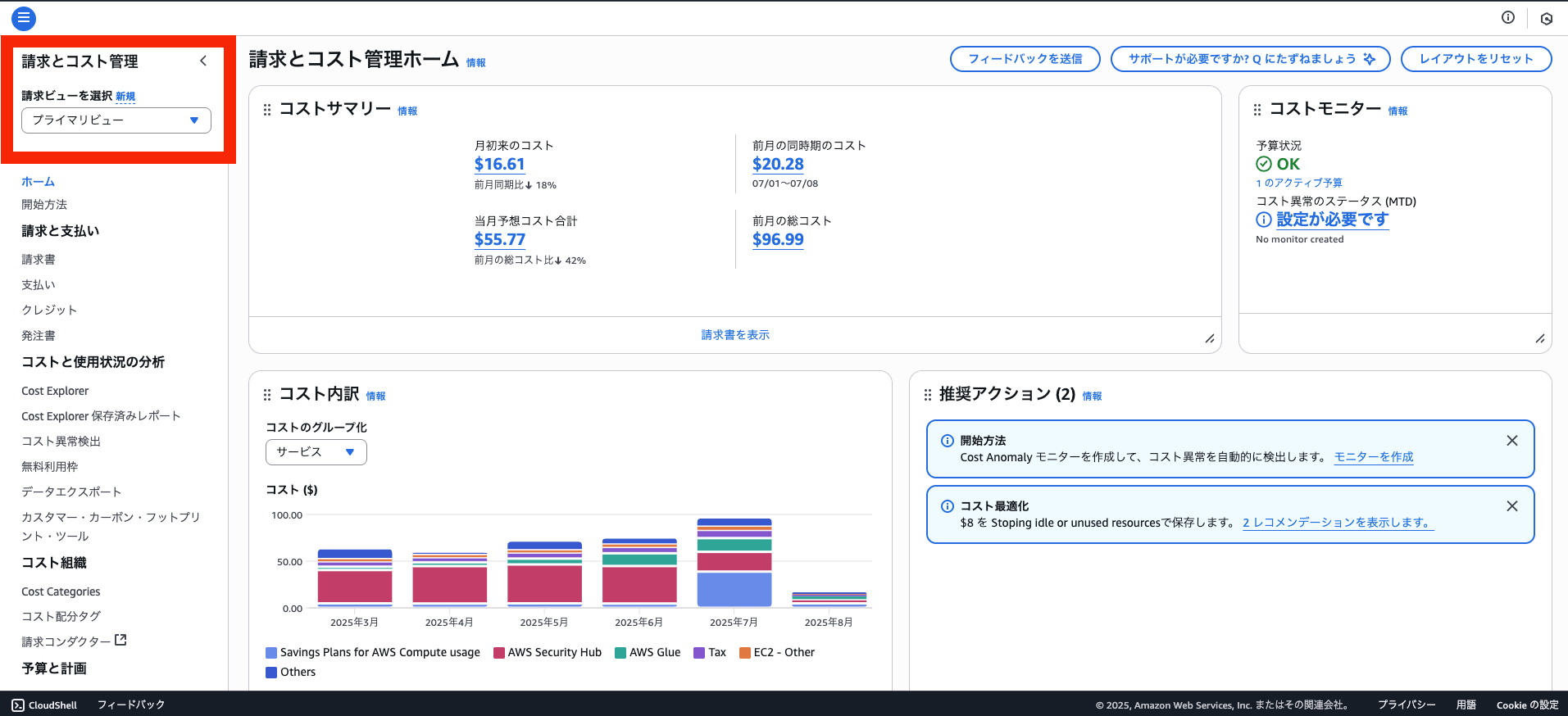Click 1 のアクティブ予算 link

1299,183
